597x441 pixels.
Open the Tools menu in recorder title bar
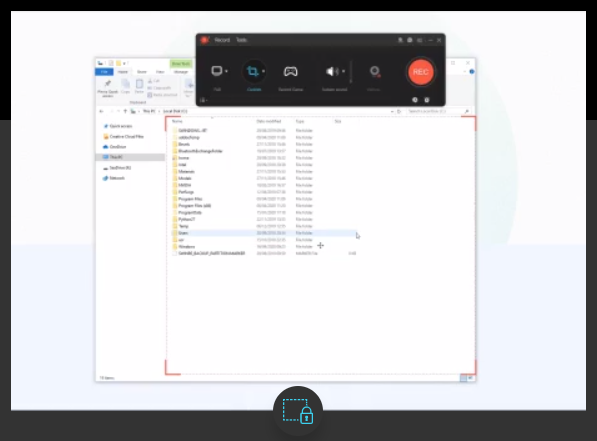(x=241, y=40)
